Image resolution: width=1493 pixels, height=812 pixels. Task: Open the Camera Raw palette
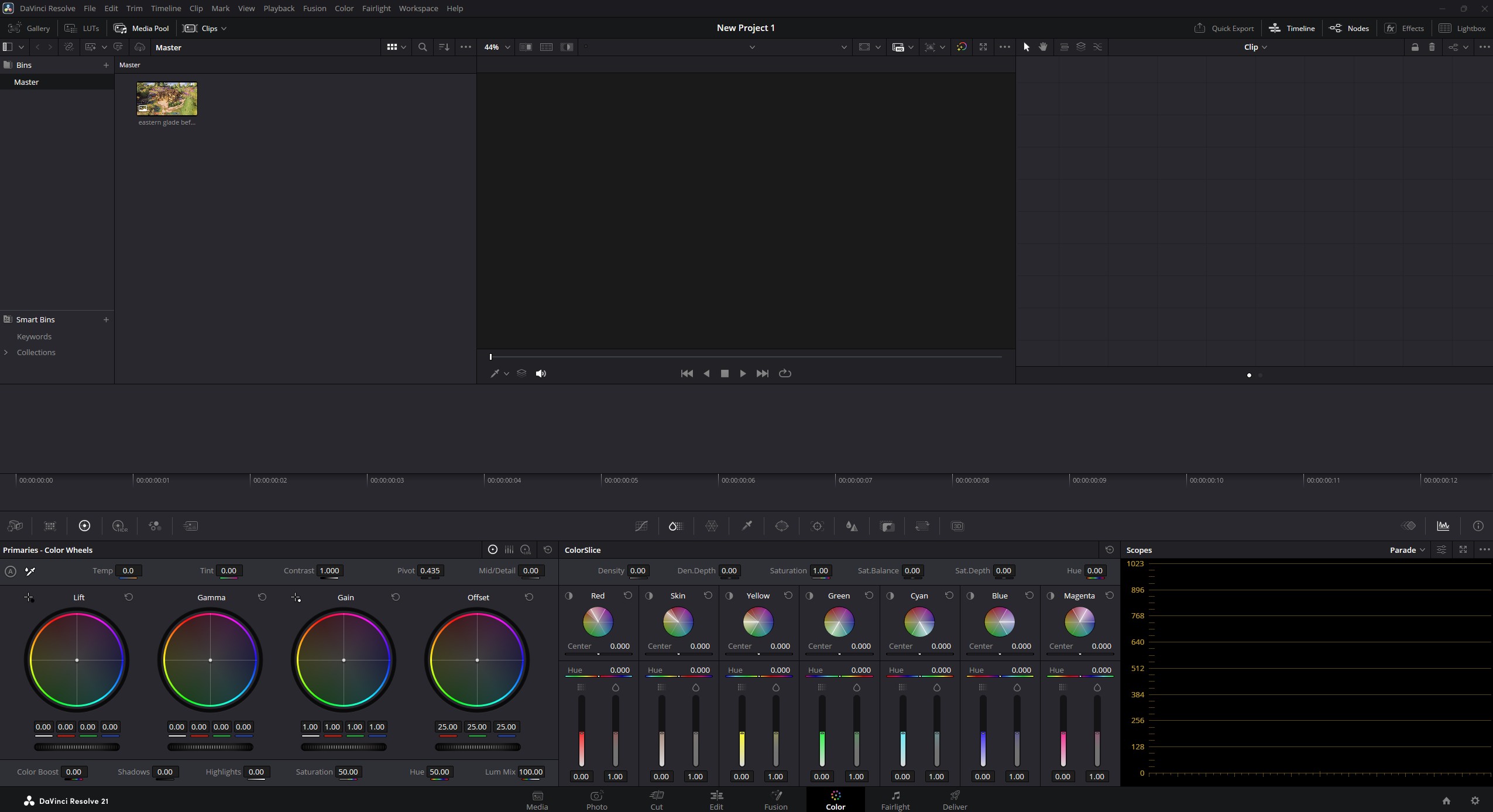[x=15, y=526]
